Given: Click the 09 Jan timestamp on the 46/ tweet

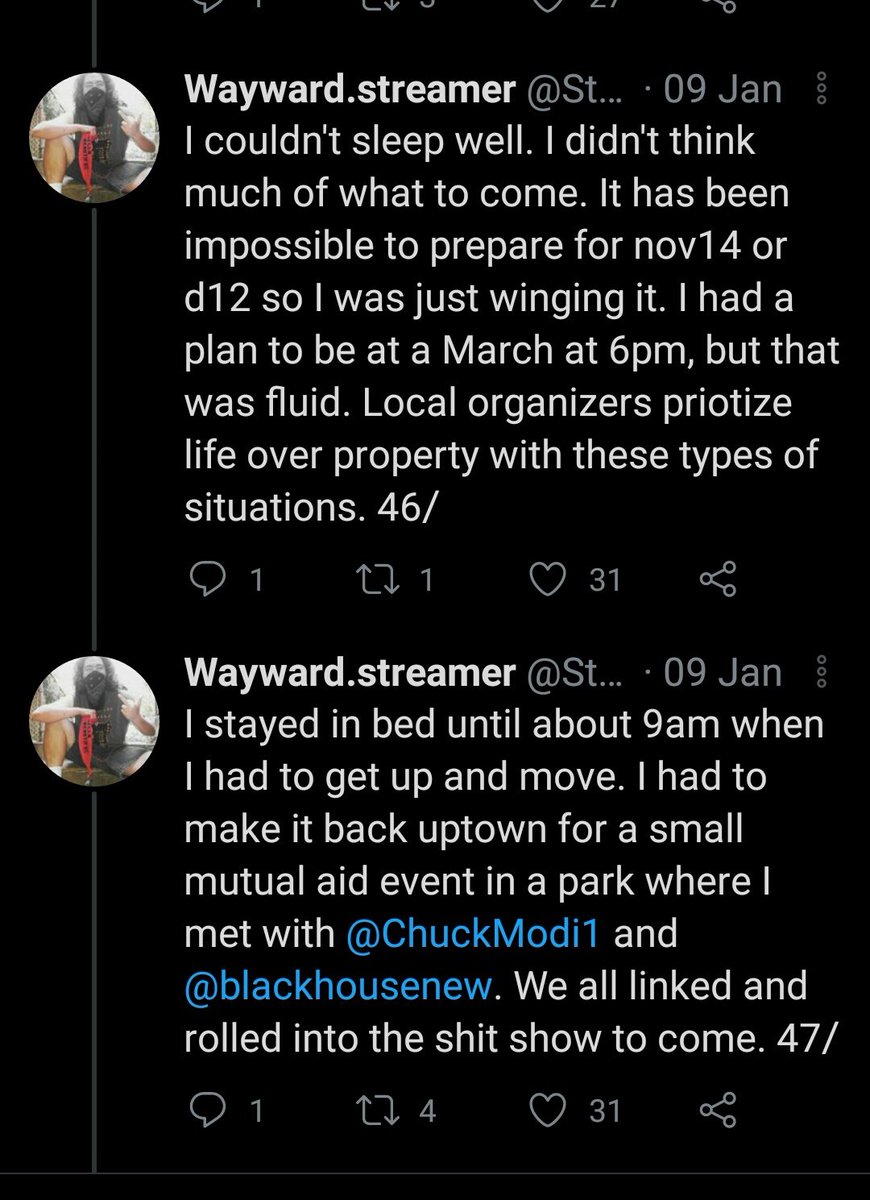Looking at the screenshot, I should click(x=722, y=90).
